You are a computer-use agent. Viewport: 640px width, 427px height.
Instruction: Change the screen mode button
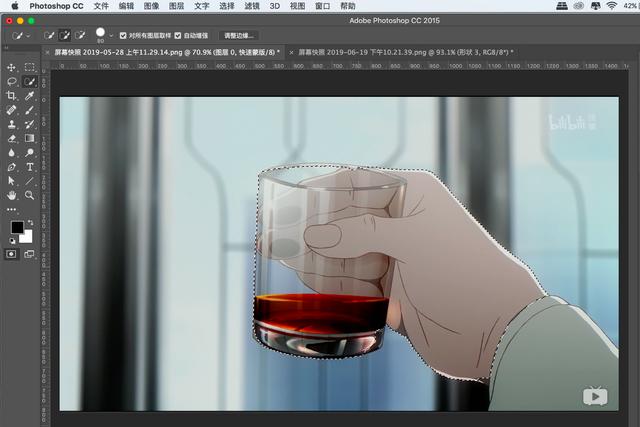pos(29,254)
